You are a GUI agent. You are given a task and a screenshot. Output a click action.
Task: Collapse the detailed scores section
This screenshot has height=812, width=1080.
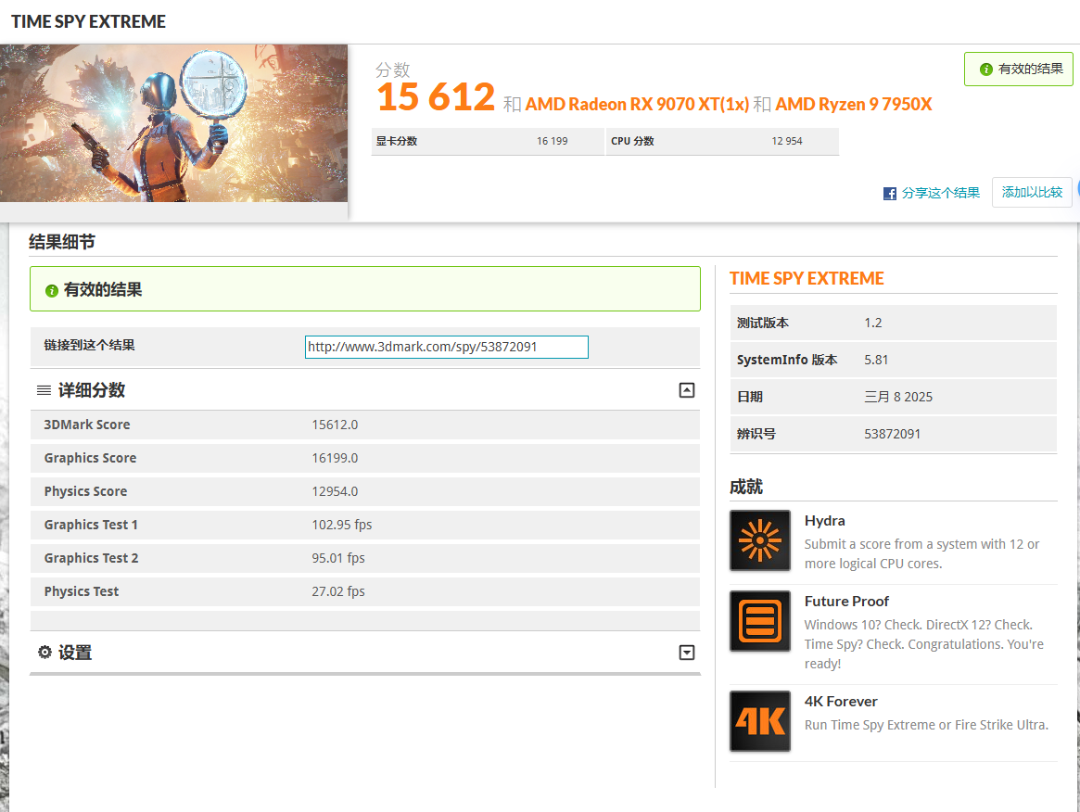(686, 390)
